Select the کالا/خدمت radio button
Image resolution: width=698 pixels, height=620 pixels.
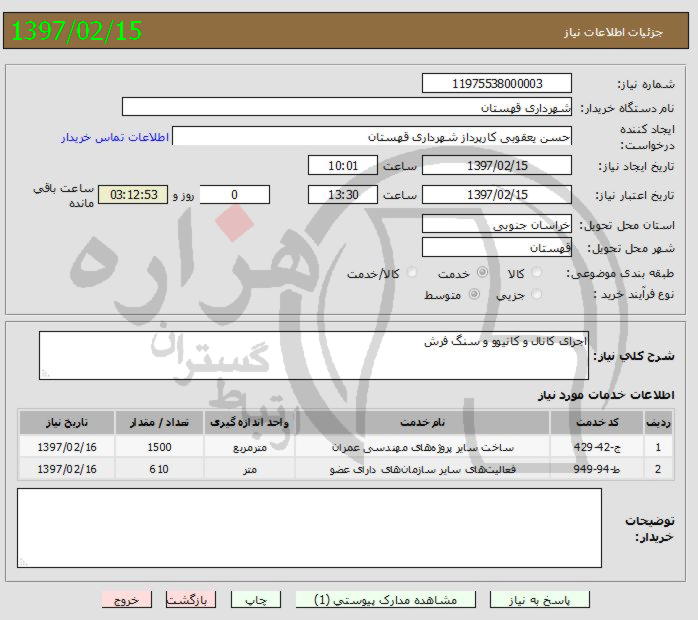point(412,272)
